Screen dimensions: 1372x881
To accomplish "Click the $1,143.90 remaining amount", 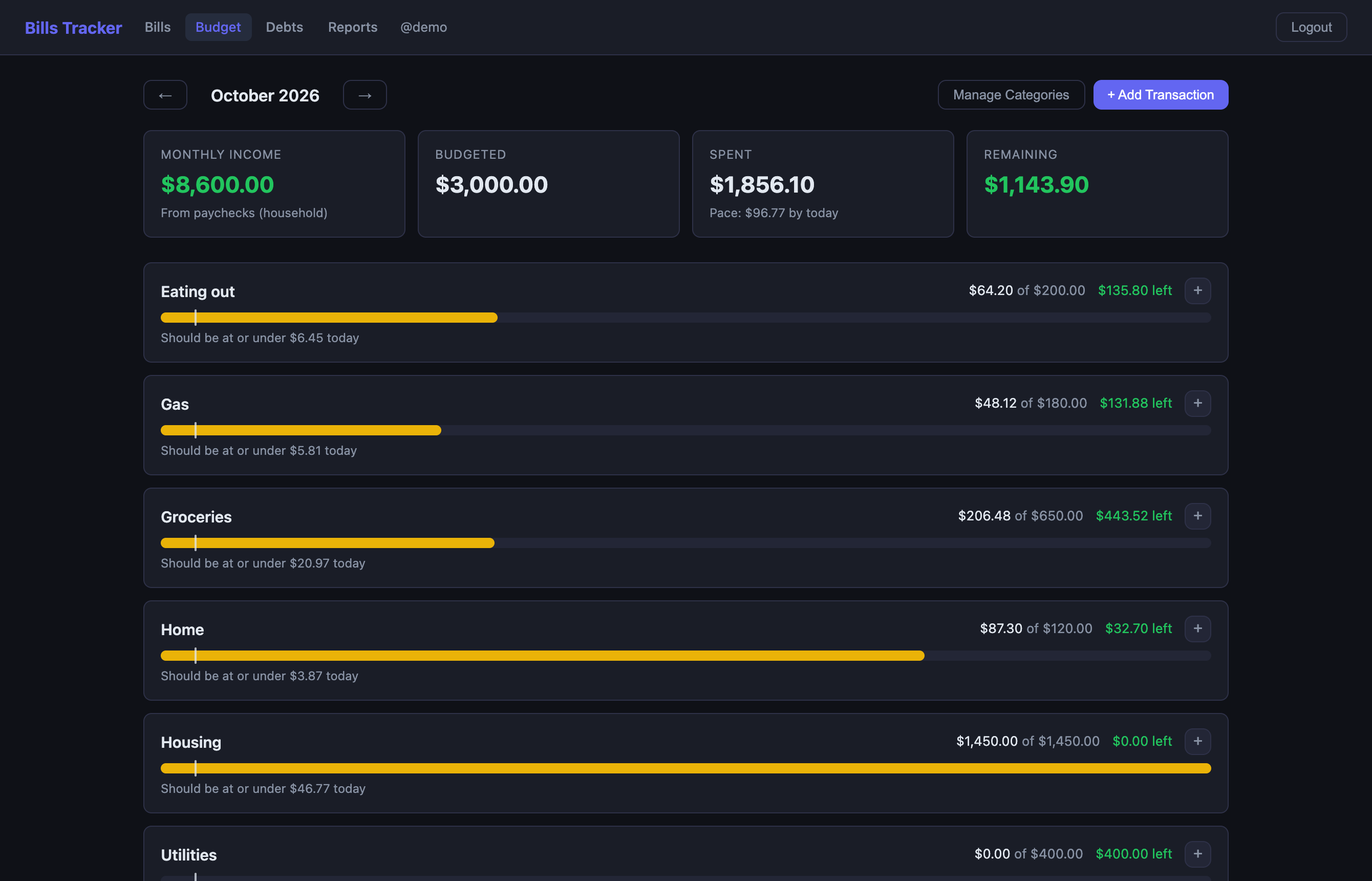I will 1037,185.
